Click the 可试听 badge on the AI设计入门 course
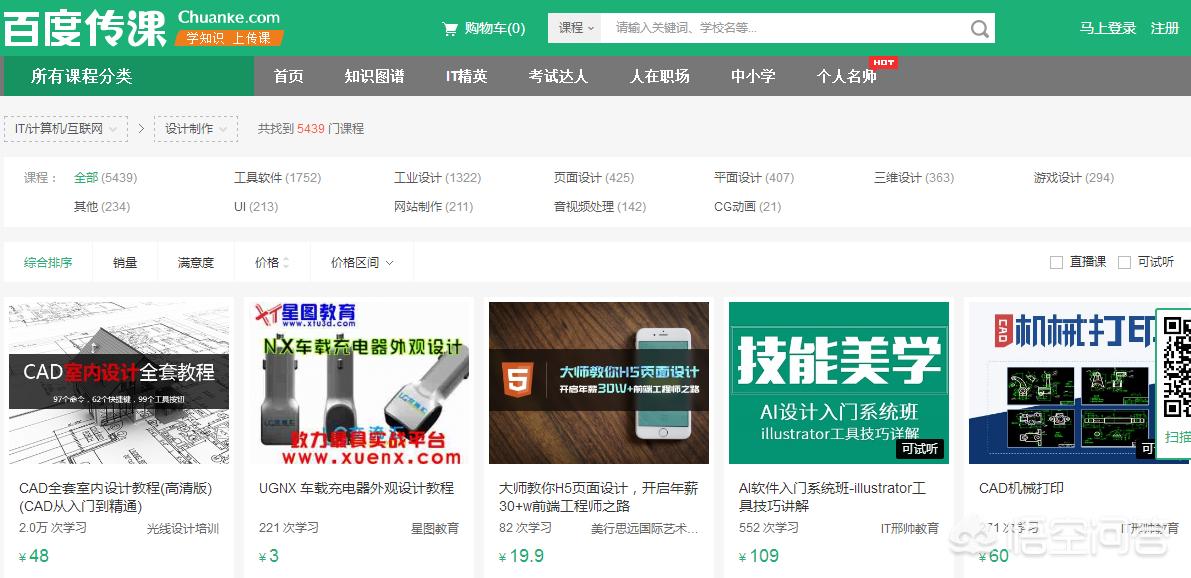1191x578 pixels. coord(919,450)
